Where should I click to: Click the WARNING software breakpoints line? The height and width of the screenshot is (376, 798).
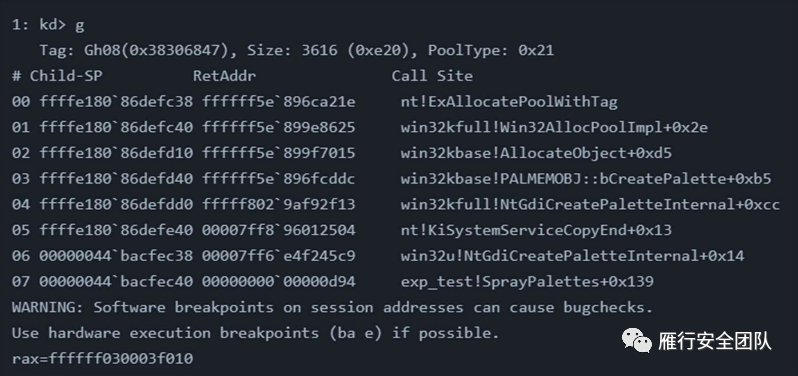(332, 307)
